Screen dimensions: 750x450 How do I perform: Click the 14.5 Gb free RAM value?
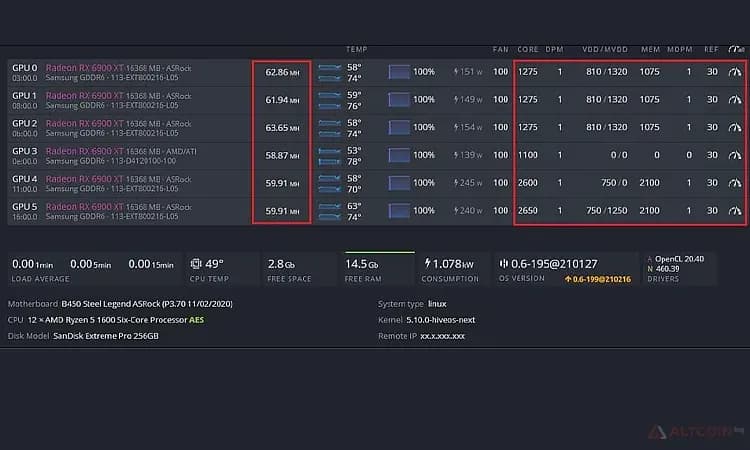362,264
